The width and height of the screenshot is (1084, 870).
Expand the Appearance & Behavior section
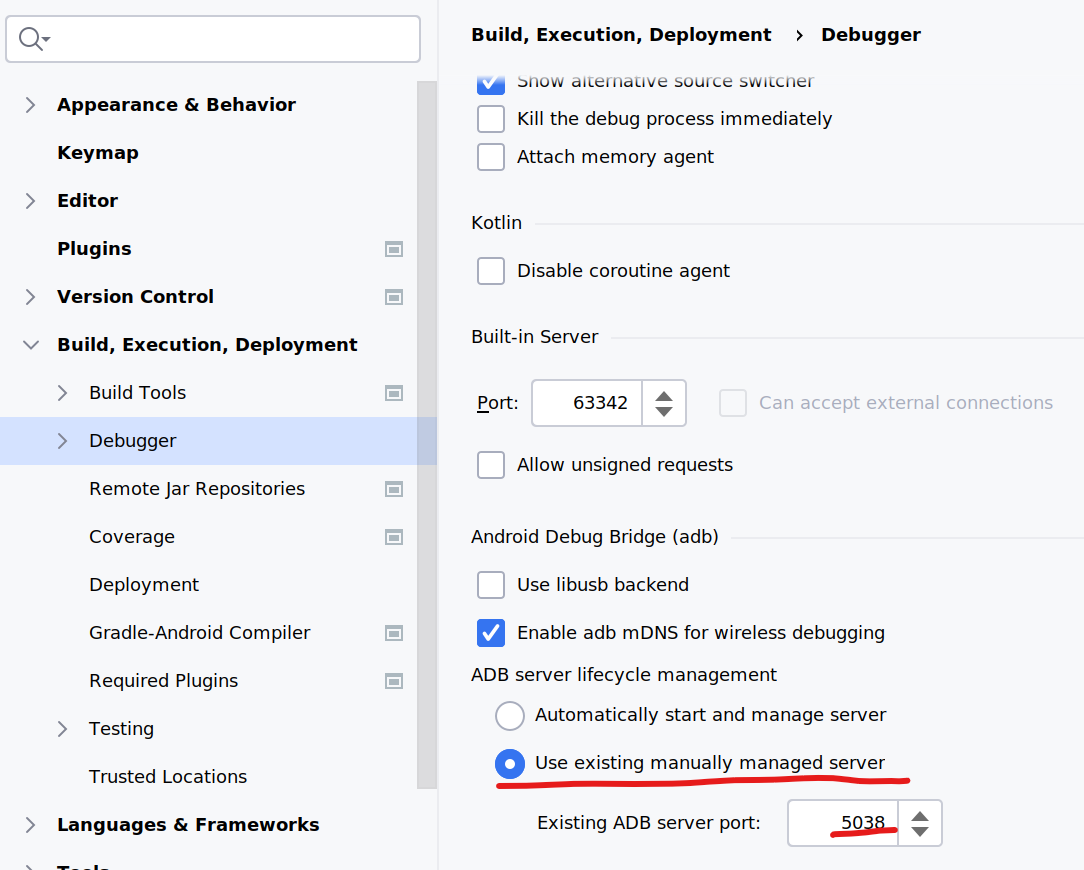pyautogui.click(x=30, y=105)
